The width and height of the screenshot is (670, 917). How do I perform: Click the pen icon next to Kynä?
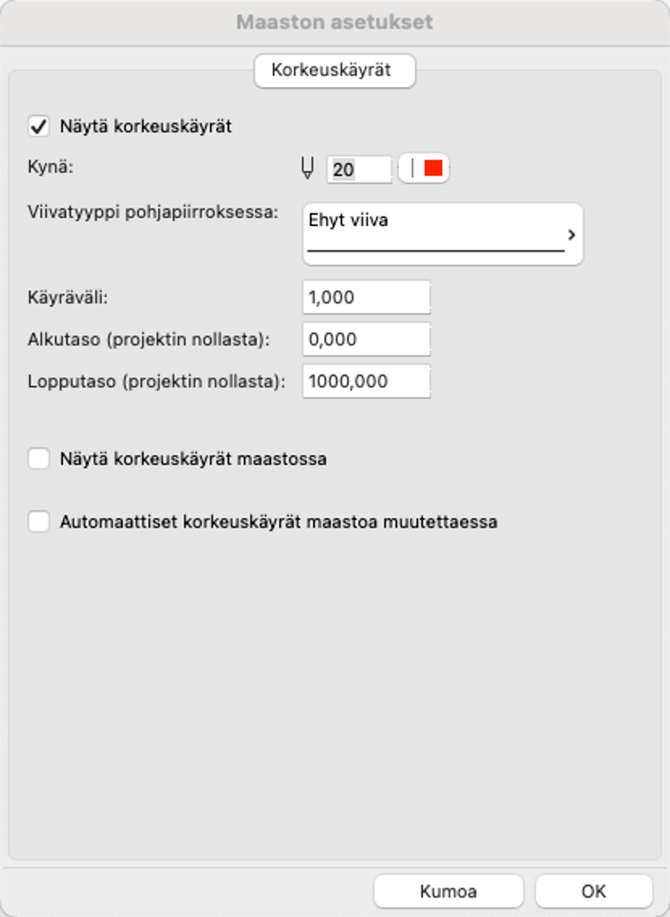pyautogui.click(x=308, y=169)
